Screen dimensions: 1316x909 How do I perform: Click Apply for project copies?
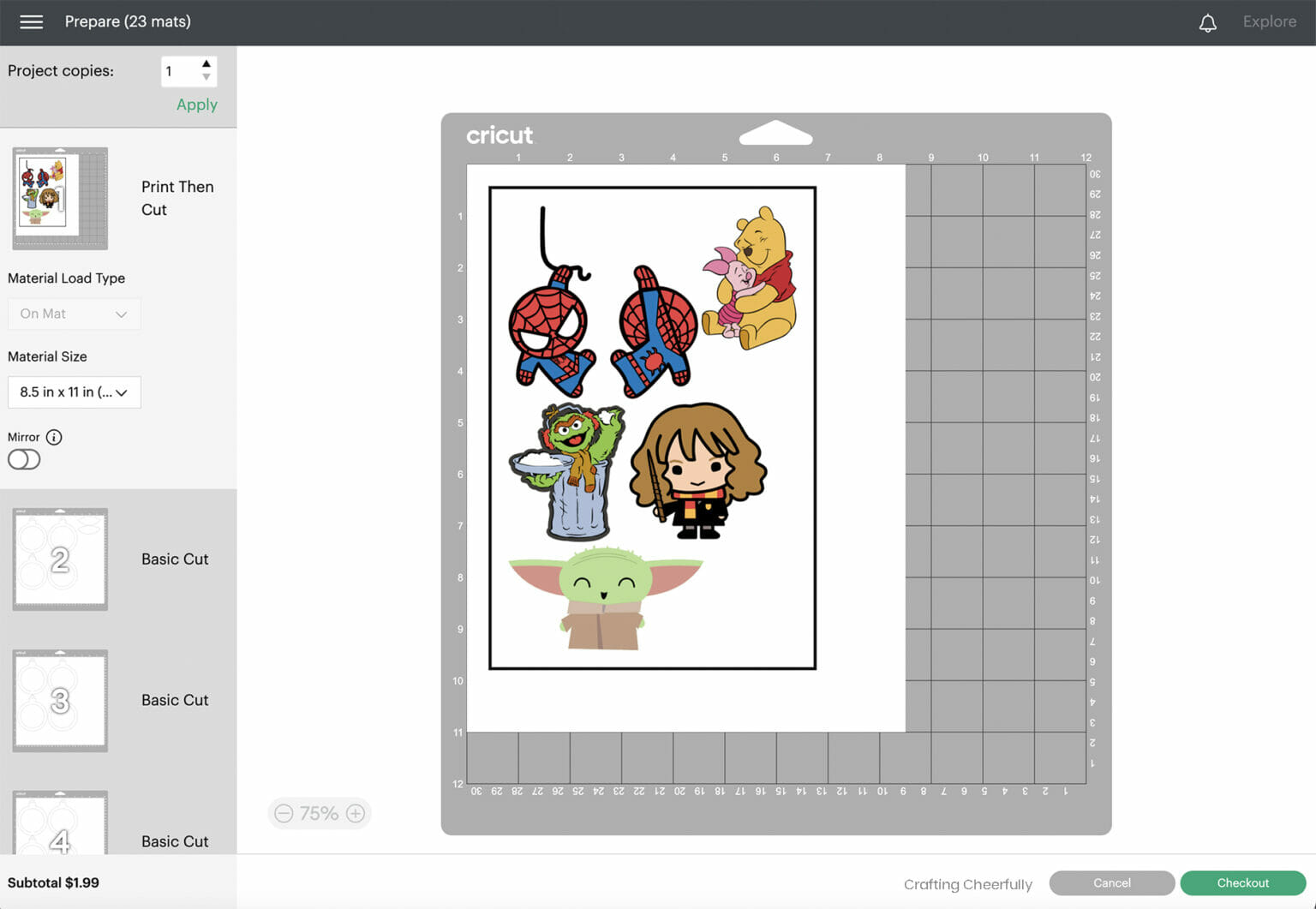pos(196,105)
